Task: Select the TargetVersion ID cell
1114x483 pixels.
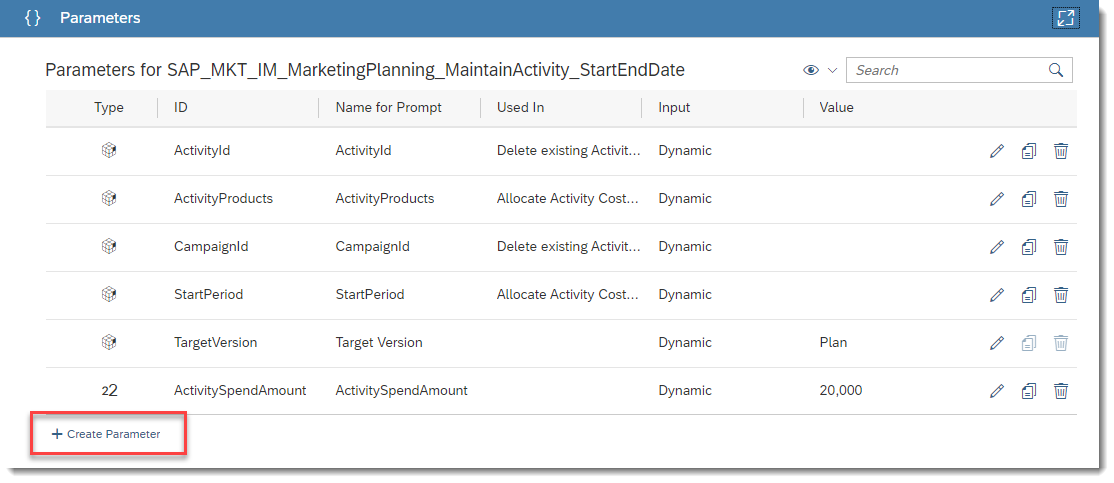Action: pyautogui.click(x=215, y=342)
